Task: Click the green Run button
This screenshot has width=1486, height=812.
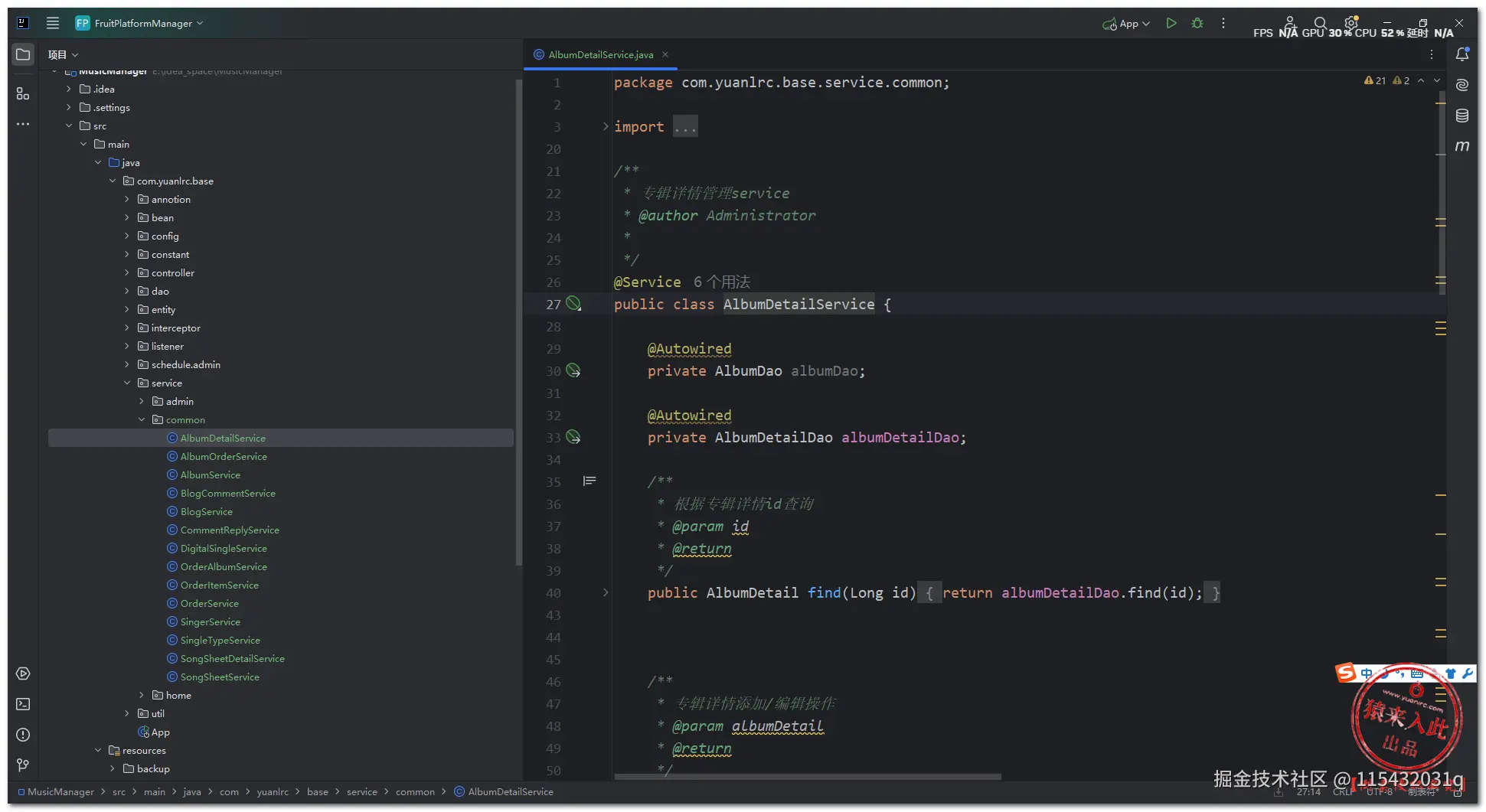Action: click(x=1171, y=24)
